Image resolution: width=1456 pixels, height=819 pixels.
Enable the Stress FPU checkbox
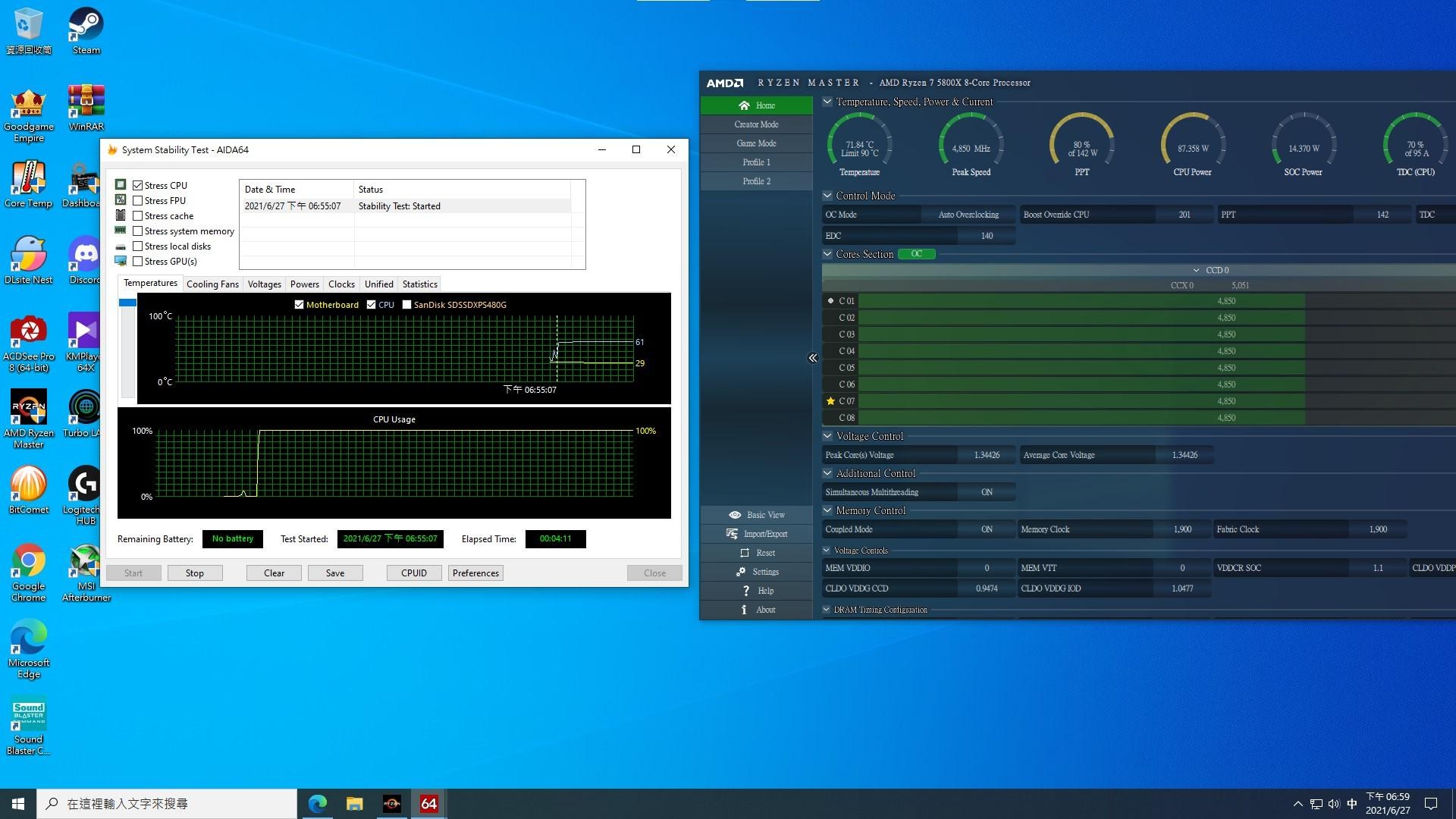tap(137, 201)
